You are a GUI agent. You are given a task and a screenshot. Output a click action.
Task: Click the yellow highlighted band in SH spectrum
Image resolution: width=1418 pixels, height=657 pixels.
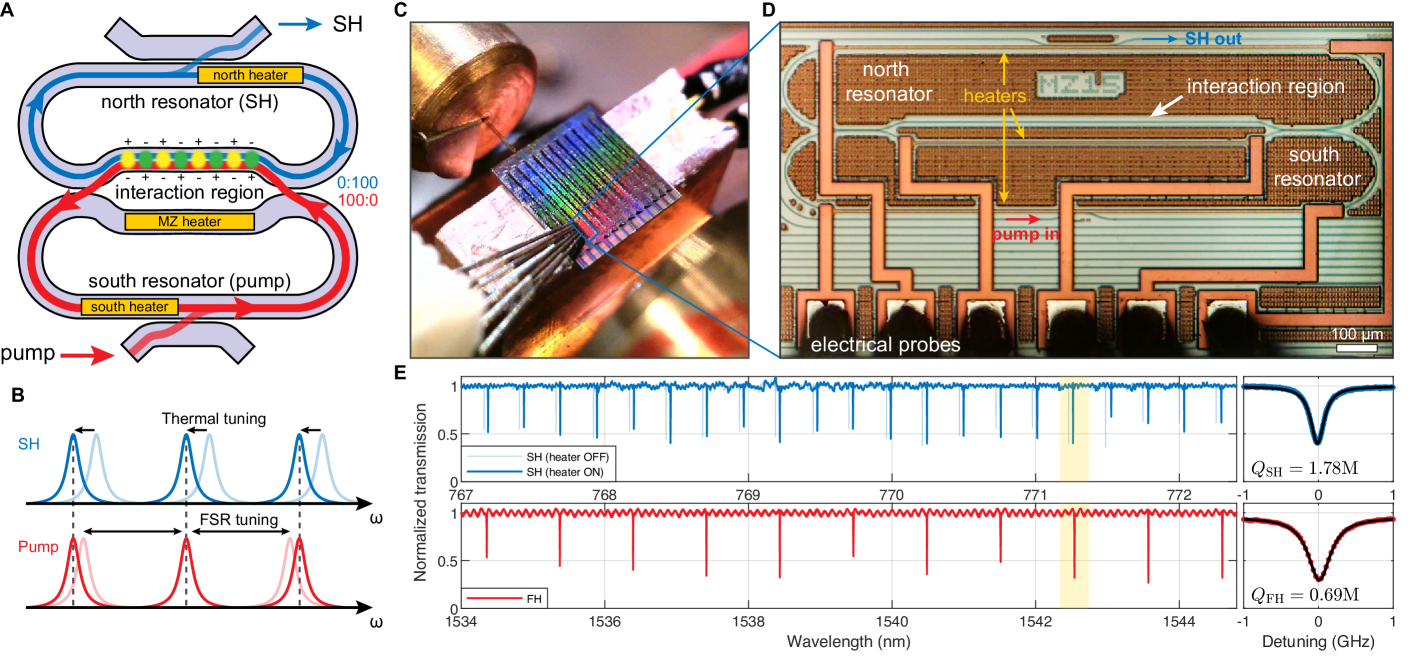1073,430
